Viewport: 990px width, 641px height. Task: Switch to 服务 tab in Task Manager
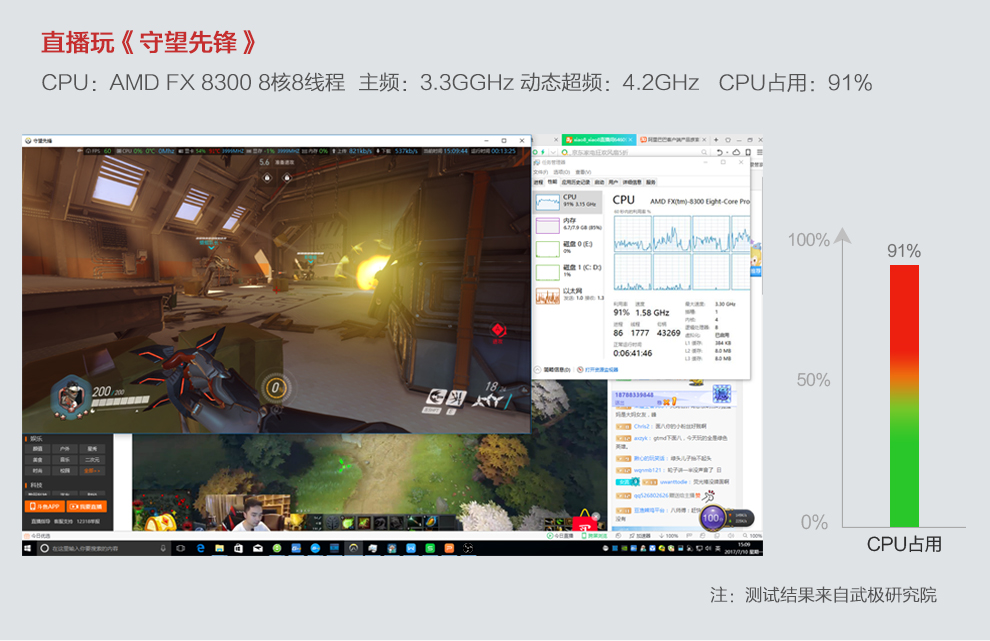tap(650, 183)
